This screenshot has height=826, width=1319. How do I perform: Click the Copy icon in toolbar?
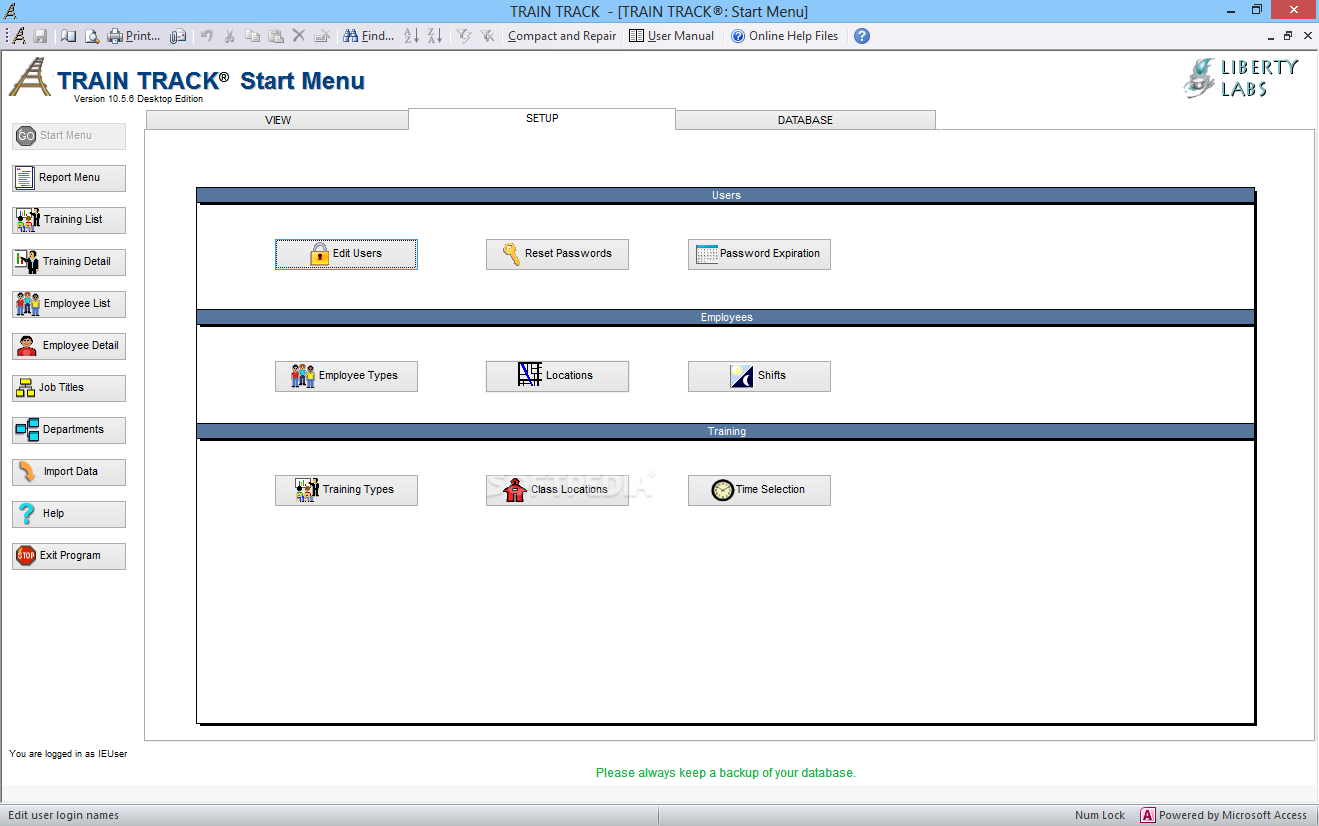(x=252, y=36)
